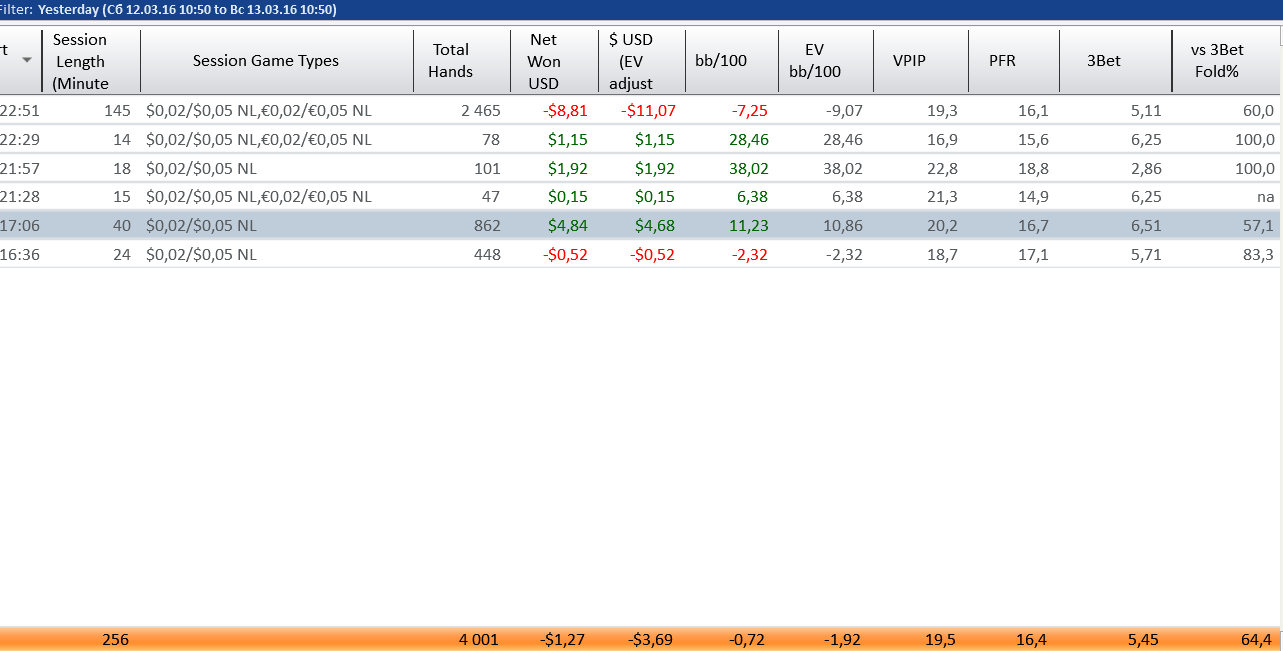Click summary VPIP value 19,5

click(941, 640)
